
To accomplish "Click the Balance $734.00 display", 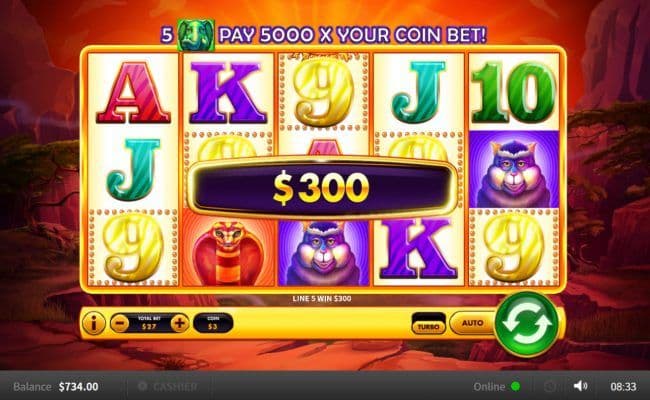I will coord(56,387).
